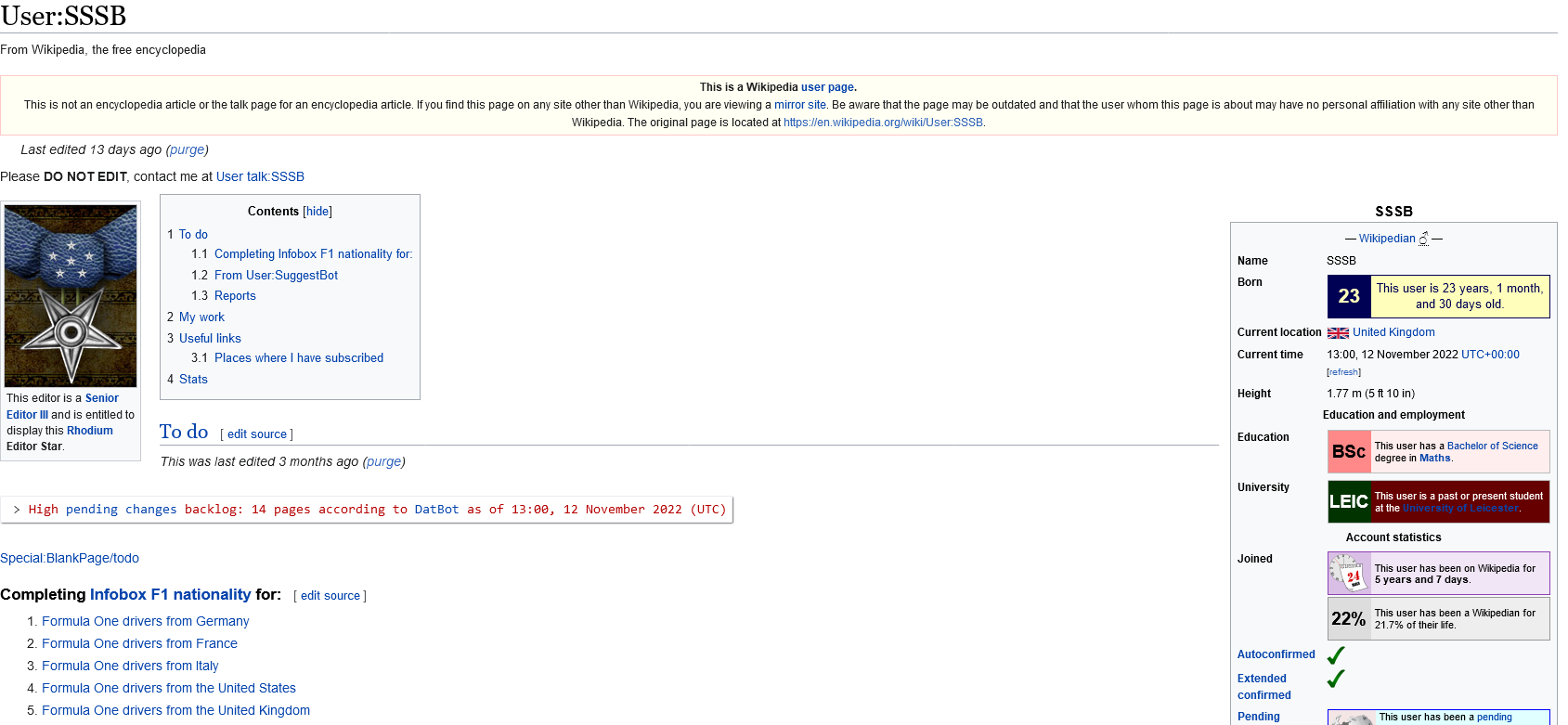Click the Rhodium Editor Star image
This screenshot has width=1568, height=725.
pyautogui.click(x=71, y=295)
